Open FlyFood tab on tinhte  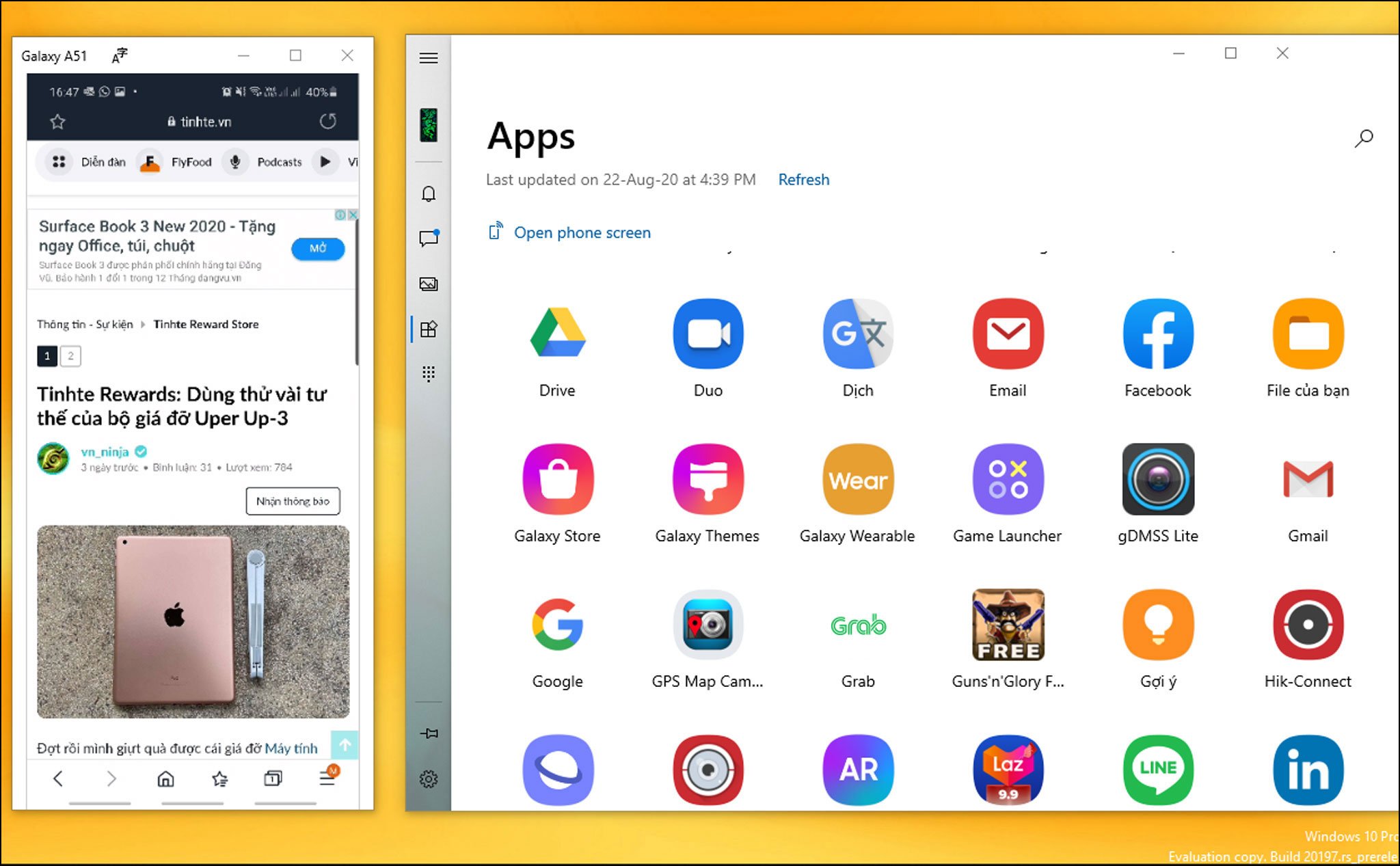(175, 162)
